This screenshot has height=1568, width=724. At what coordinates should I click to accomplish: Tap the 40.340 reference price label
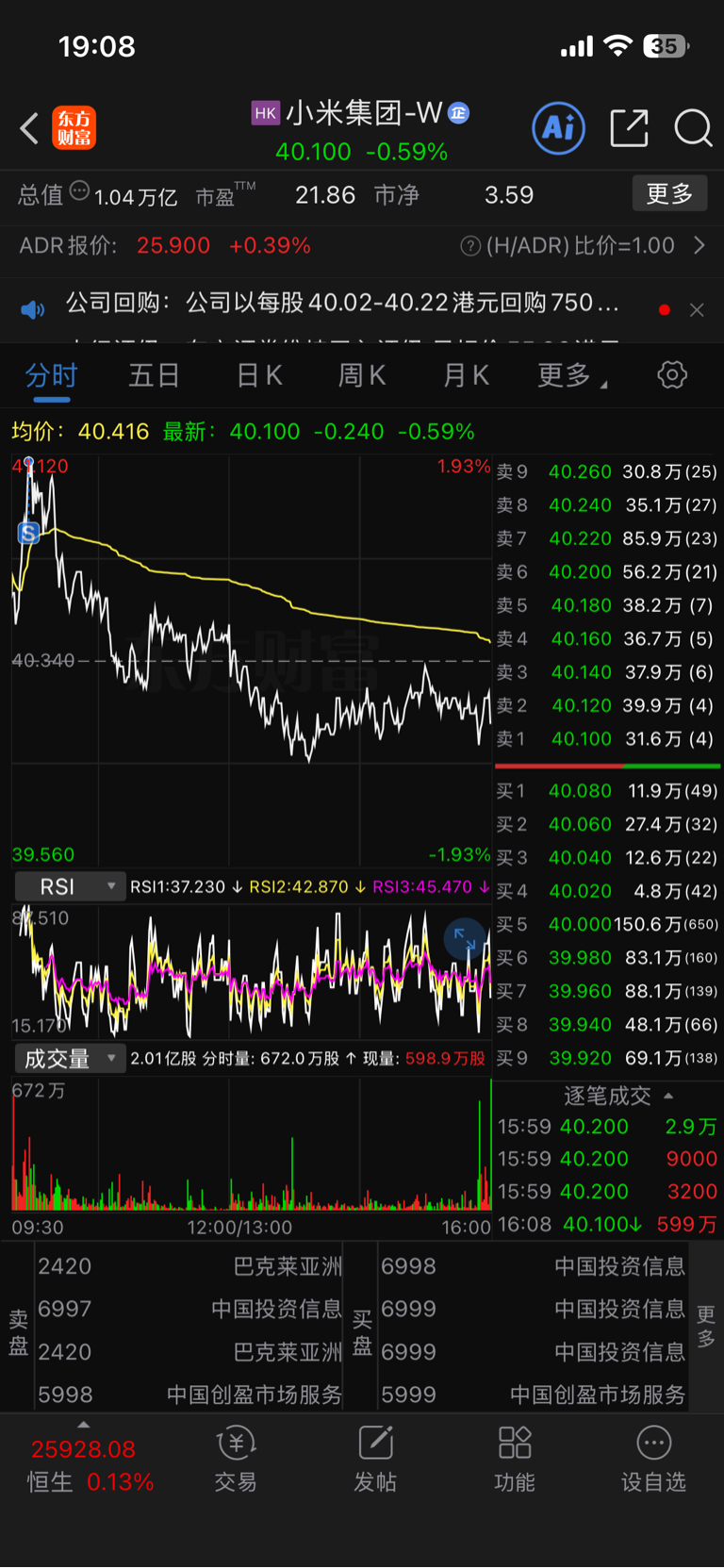tap(43, 660)
